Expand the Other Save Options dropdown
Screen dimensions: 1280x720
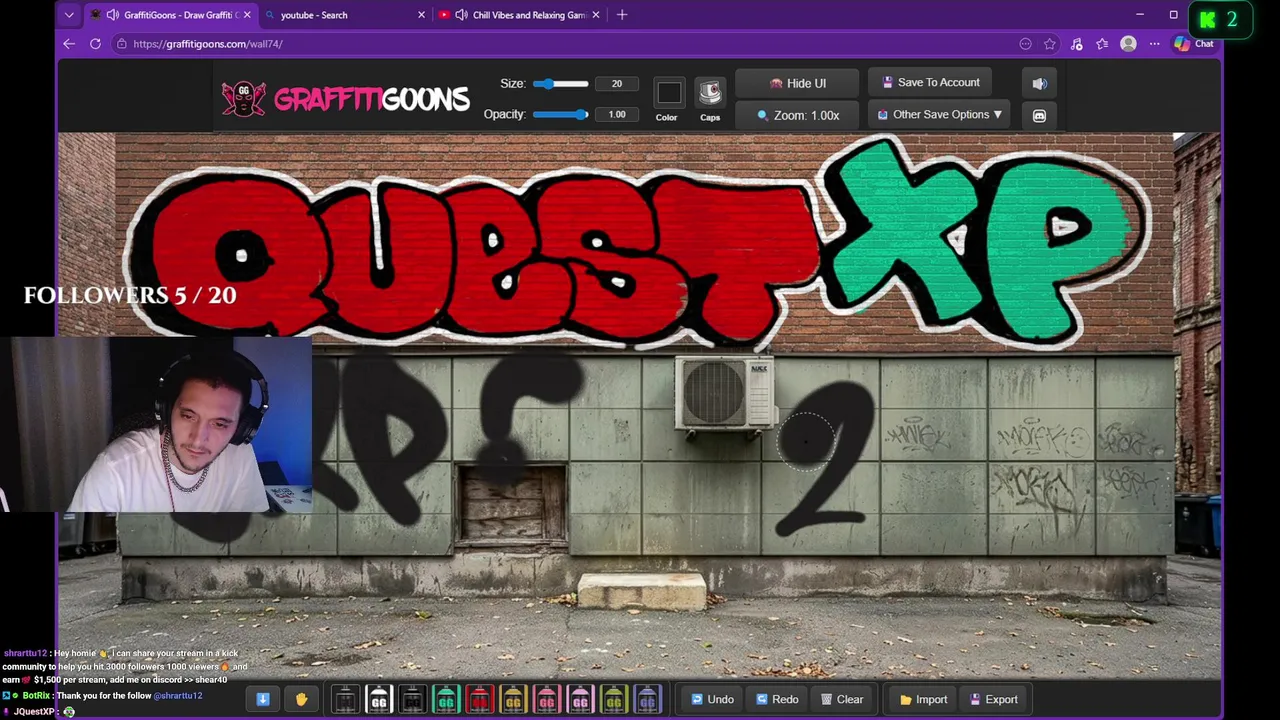point(940,114)
